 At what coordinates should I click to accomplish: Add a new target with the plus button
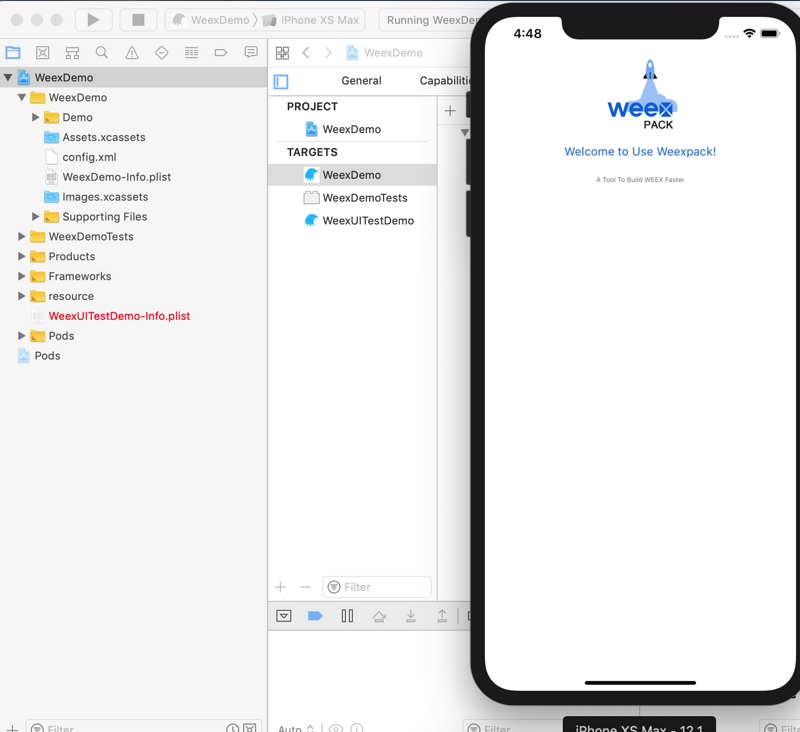coord(281,587)
